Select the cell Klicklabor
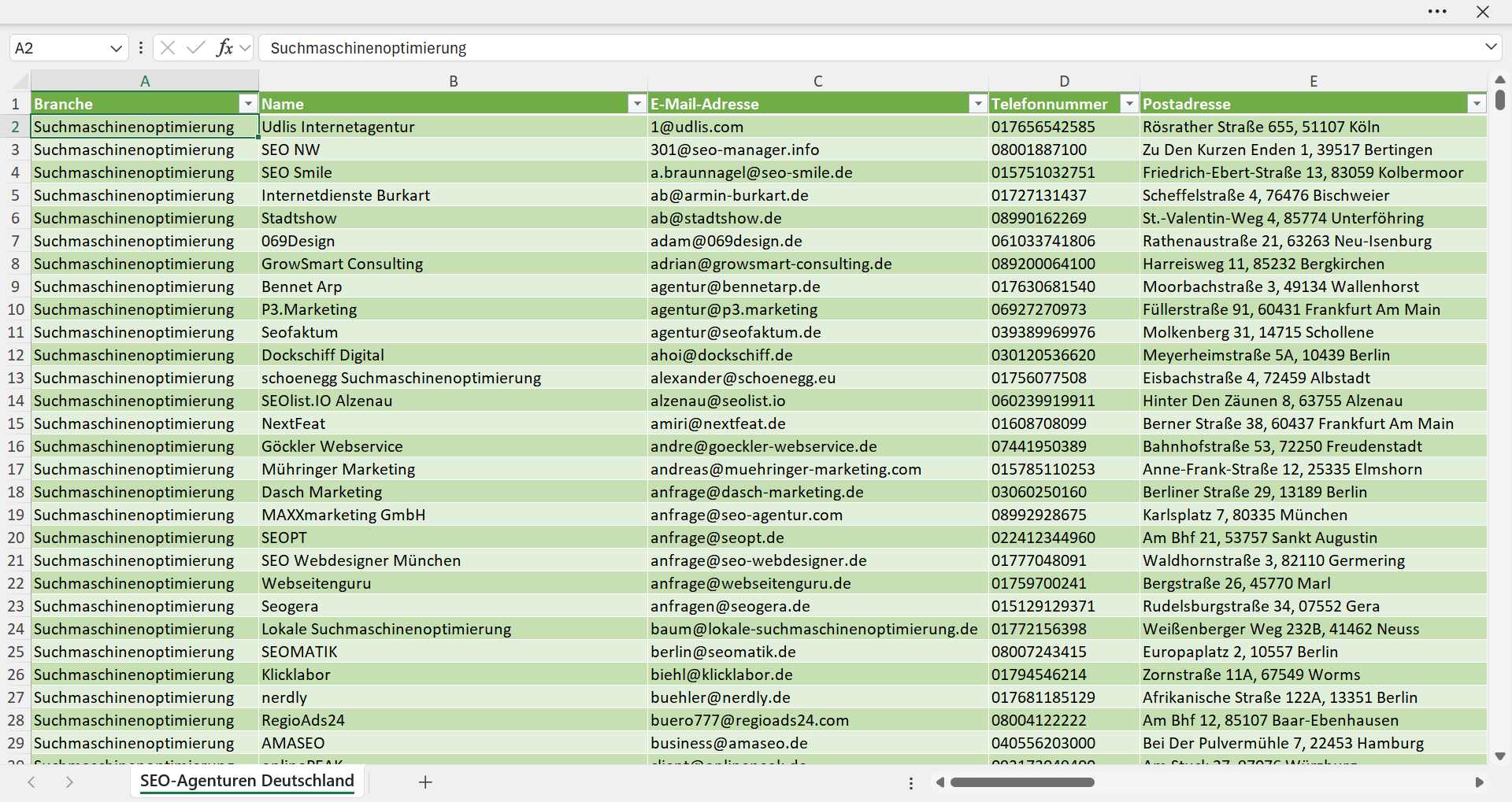 tap(453, 674)
